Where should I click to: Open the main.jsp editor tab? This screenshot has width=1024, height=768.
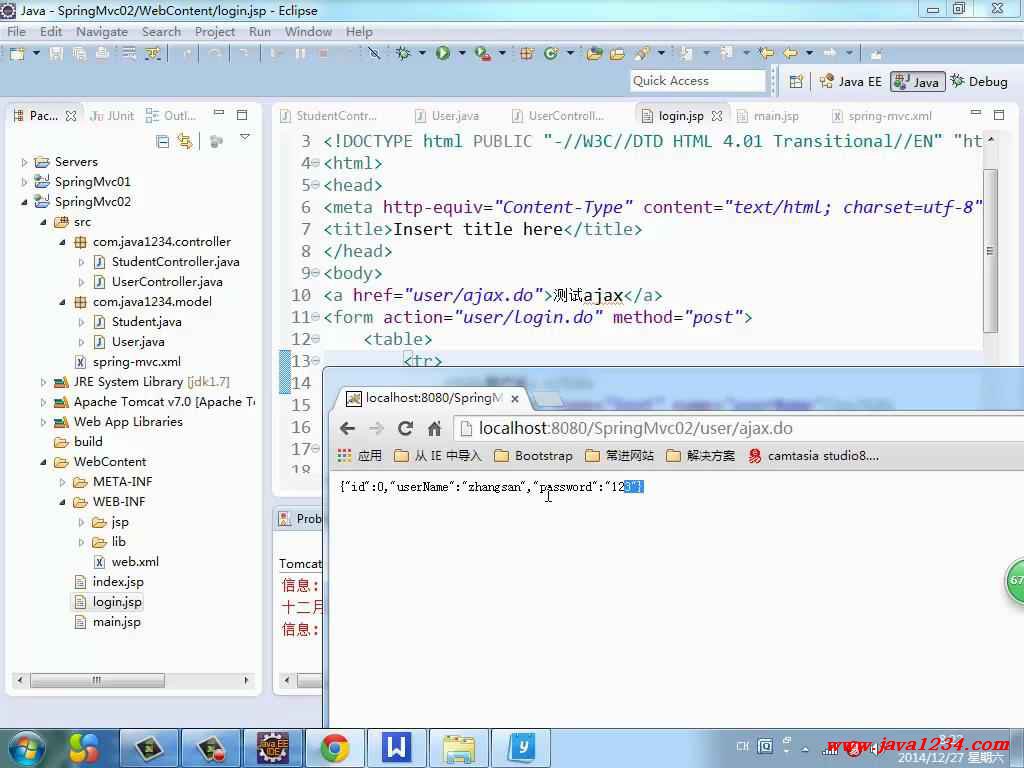tap(768, 116)
